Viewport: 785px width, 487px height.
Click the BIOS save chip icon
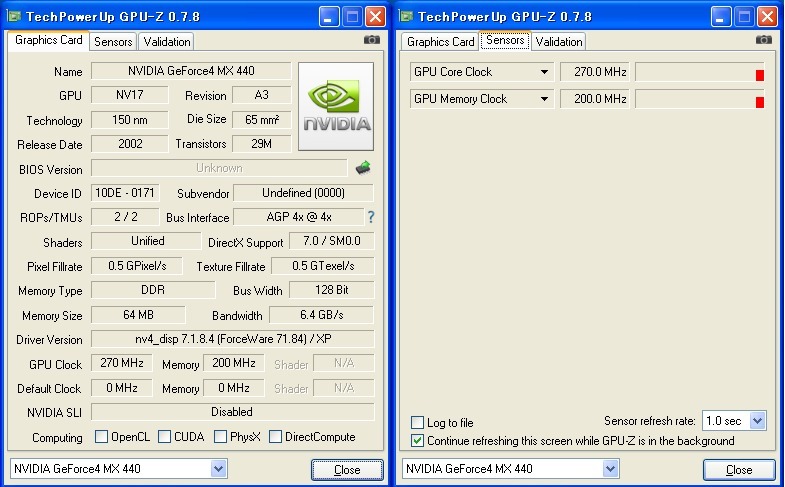pyautogui.click(x=363, y=168)
